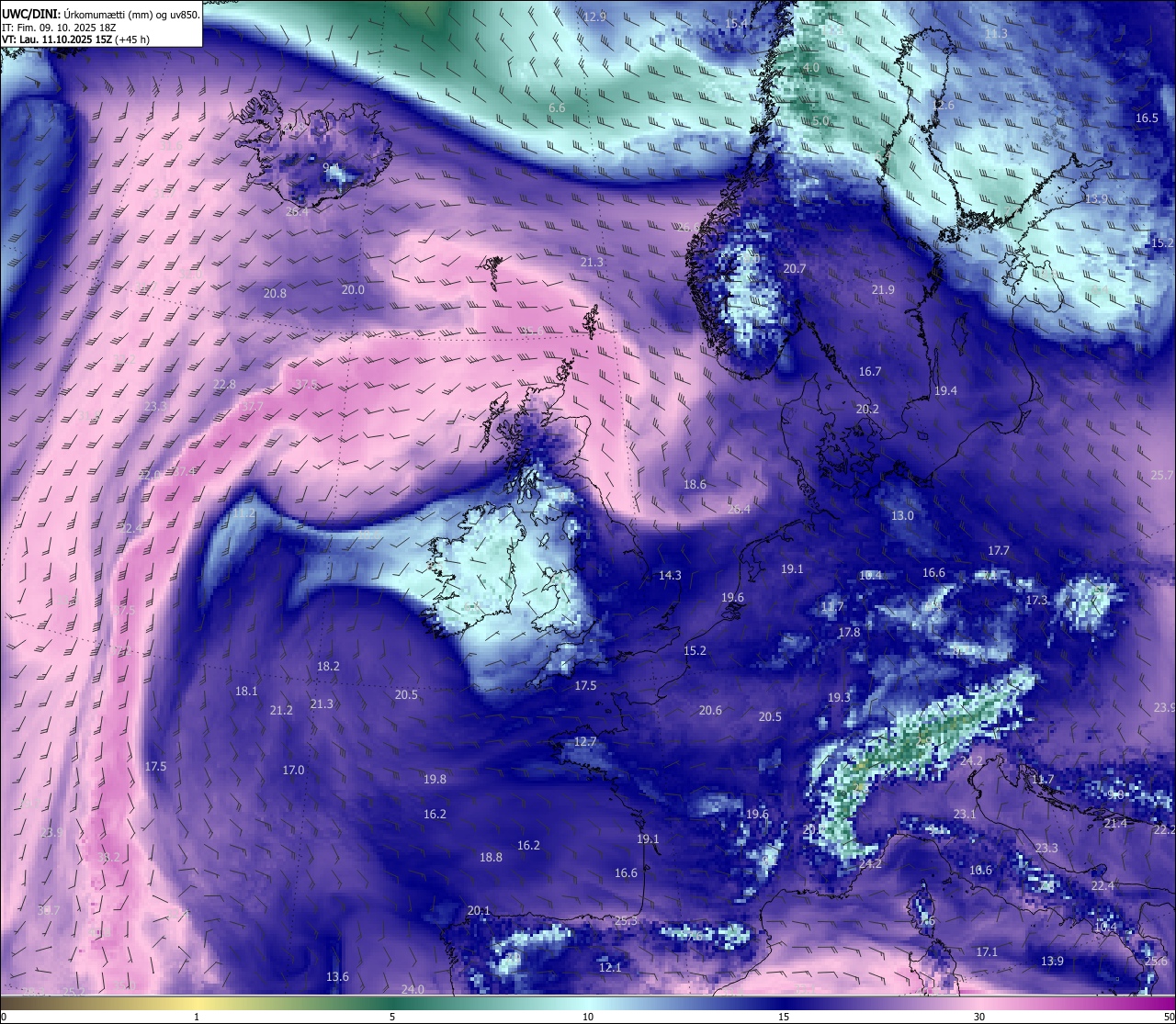Select the 15 tick on the color scale
The image size is (1176, 1024).
[x=784, y=1017]
